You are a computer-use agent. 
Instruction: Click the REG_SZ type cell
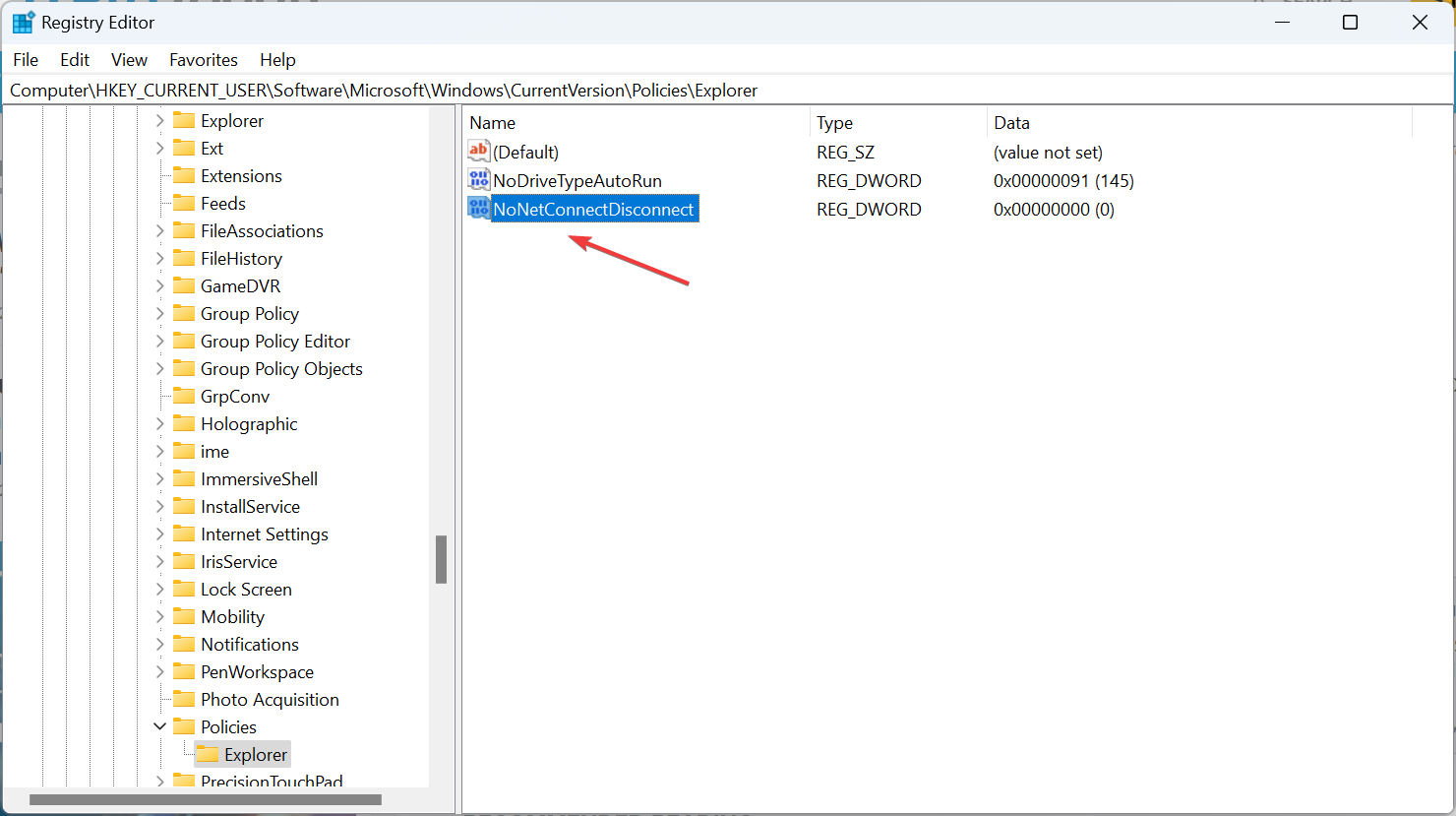tap(845, 152)
